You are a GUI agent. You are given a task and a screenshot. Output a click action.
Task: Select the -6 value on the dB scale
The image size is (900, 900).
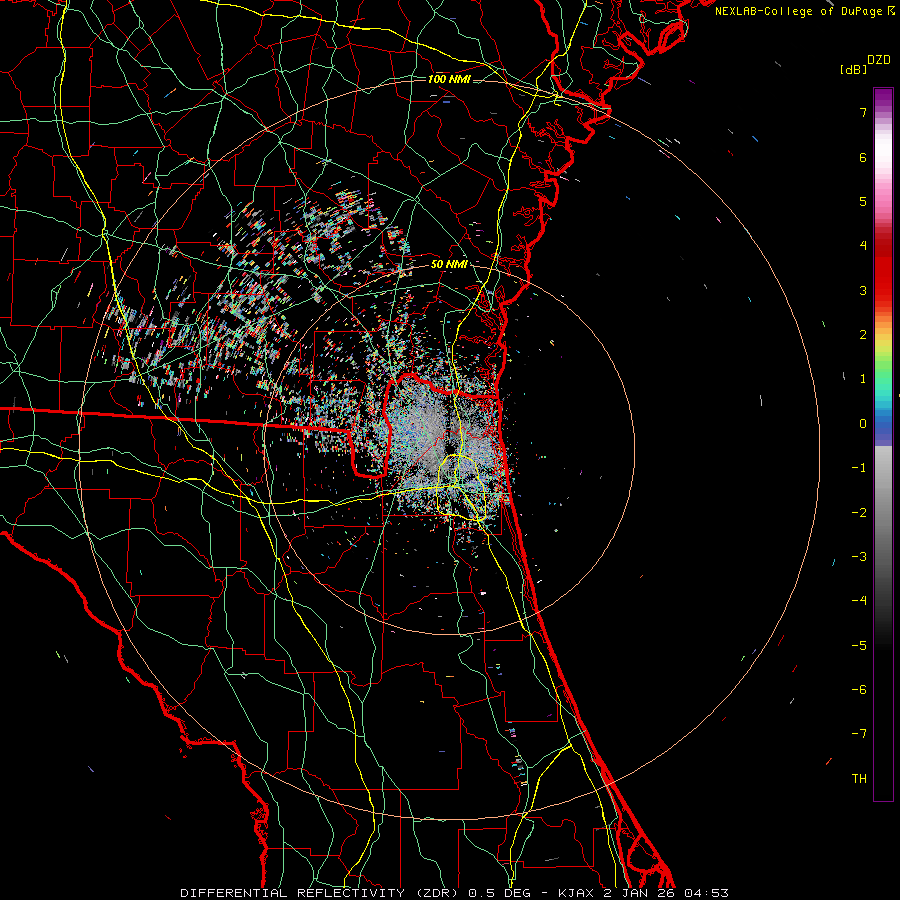859,690
